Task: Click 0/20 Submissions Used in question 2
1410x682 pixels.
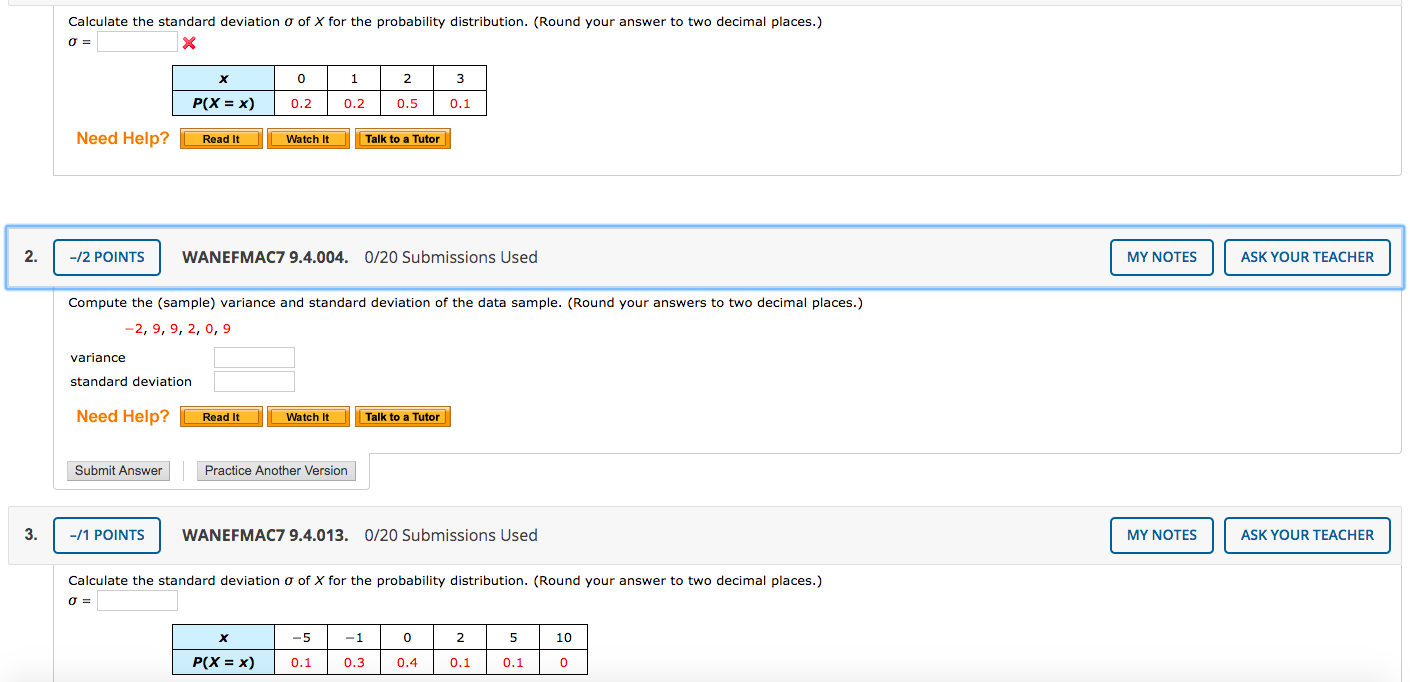Action: pyautogui.click(x=451, y=257)
